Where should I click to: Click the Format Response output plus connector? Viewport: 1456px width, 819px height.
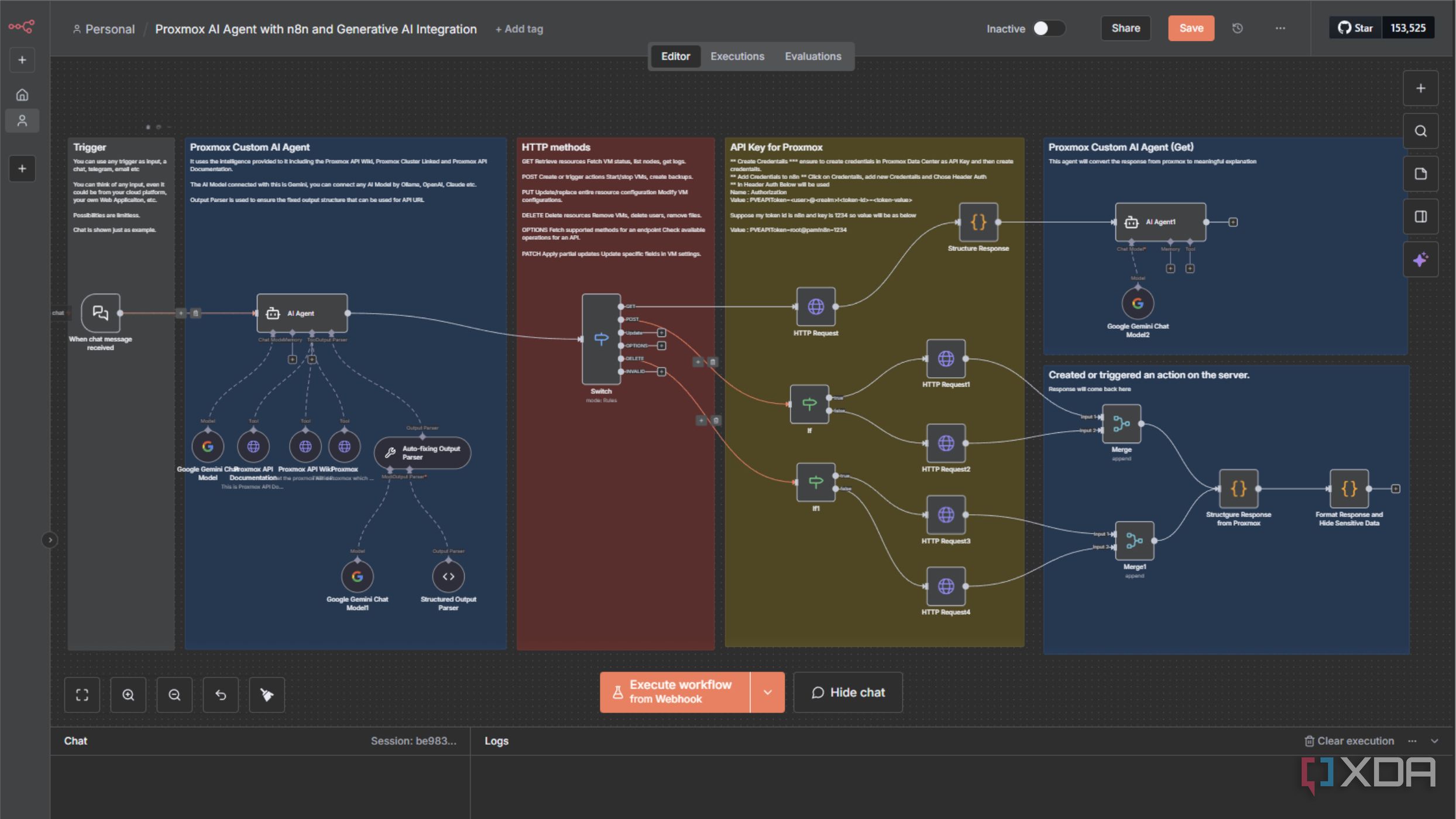1396,488
